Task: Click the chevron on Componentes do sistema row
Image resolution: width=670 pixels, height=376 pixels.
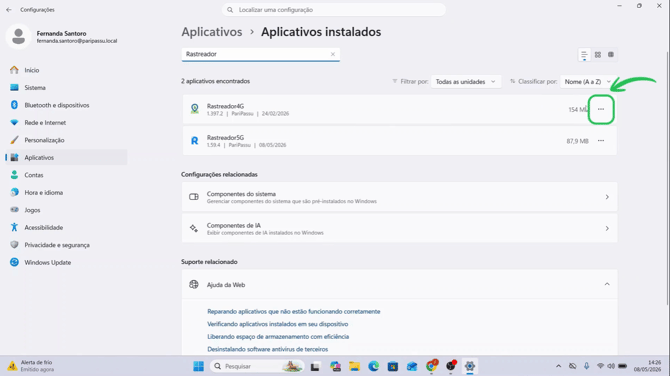Action: click(607, 197)
